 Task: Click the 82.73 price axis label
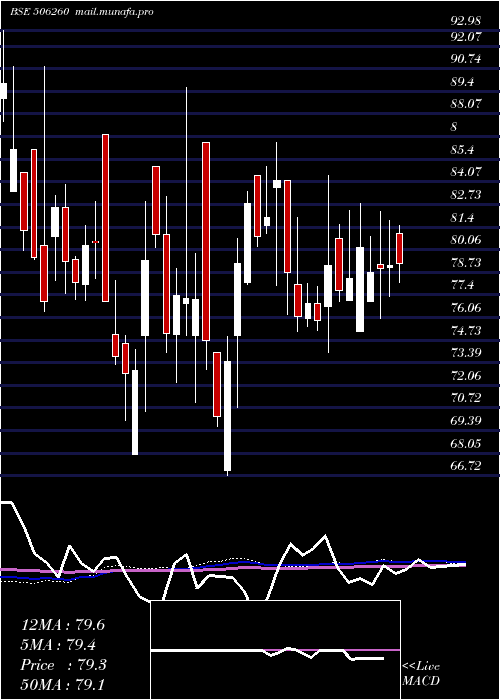point(466,195)
